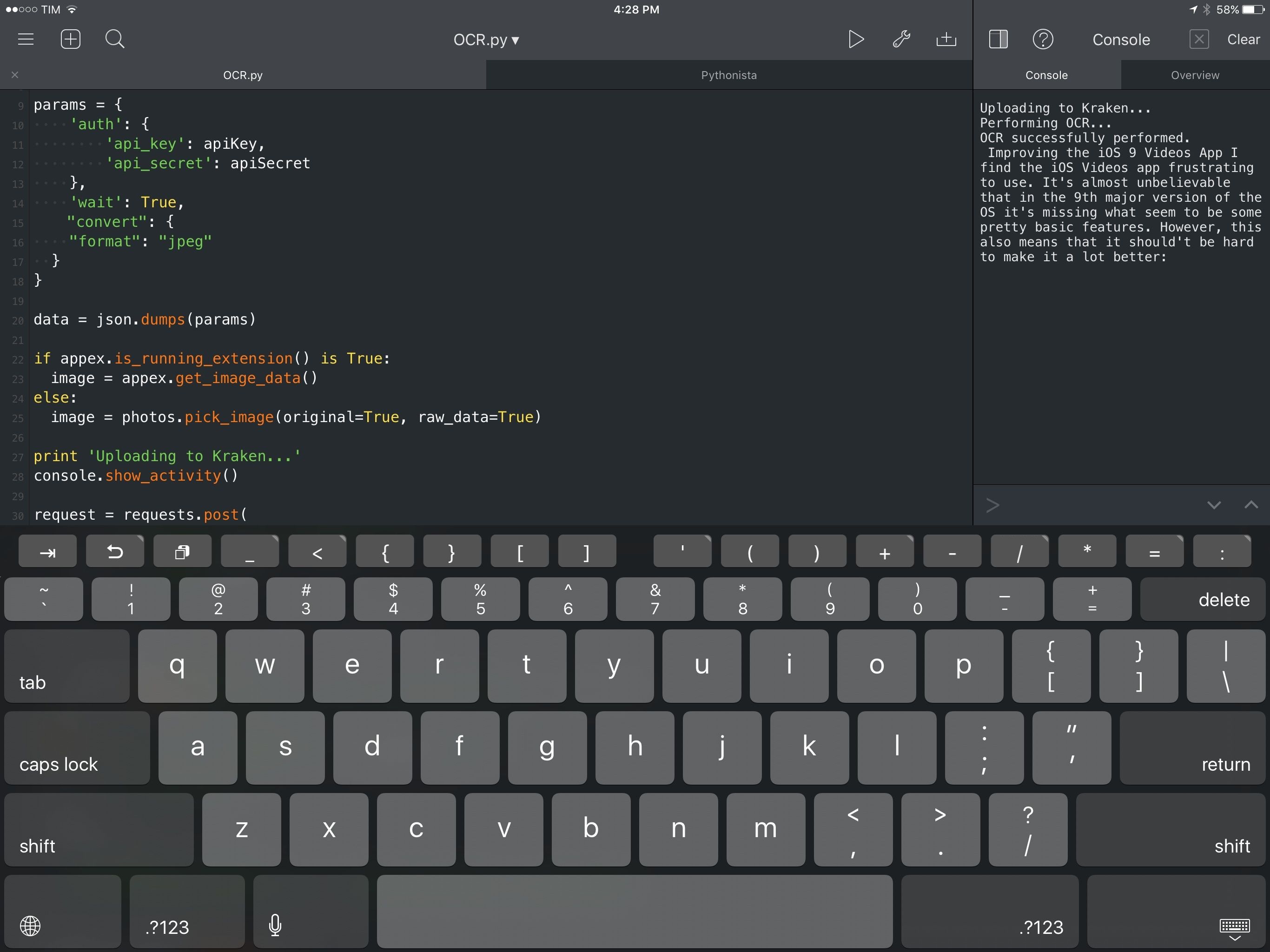Open the wrench tools menu

click(901, 40)
